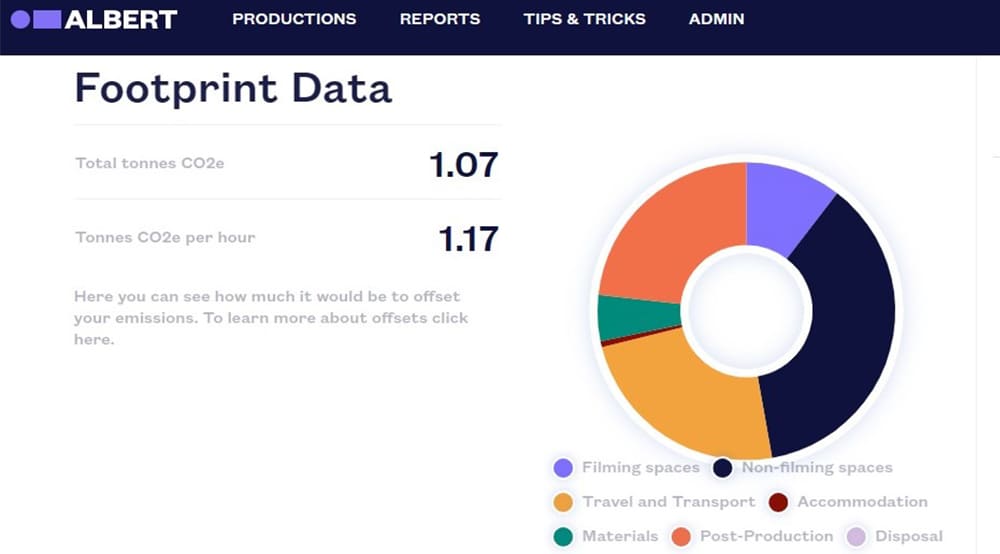Click the Accommodation legend dot
The height and width of the screenshot is (554, 1000).
pyautogui.click(x=778, y=502)
